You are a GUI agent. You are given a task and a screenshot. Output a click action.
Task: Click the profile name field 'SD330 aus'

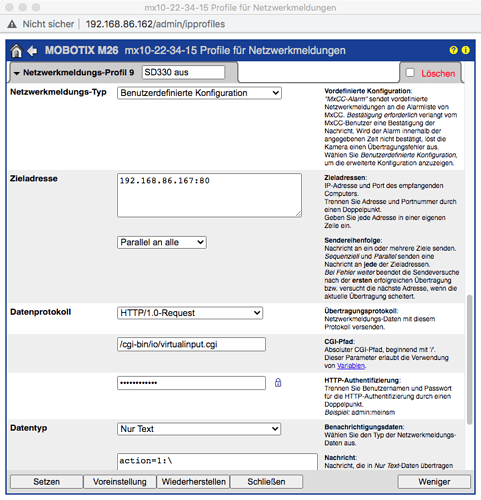(x=183, y=72)
